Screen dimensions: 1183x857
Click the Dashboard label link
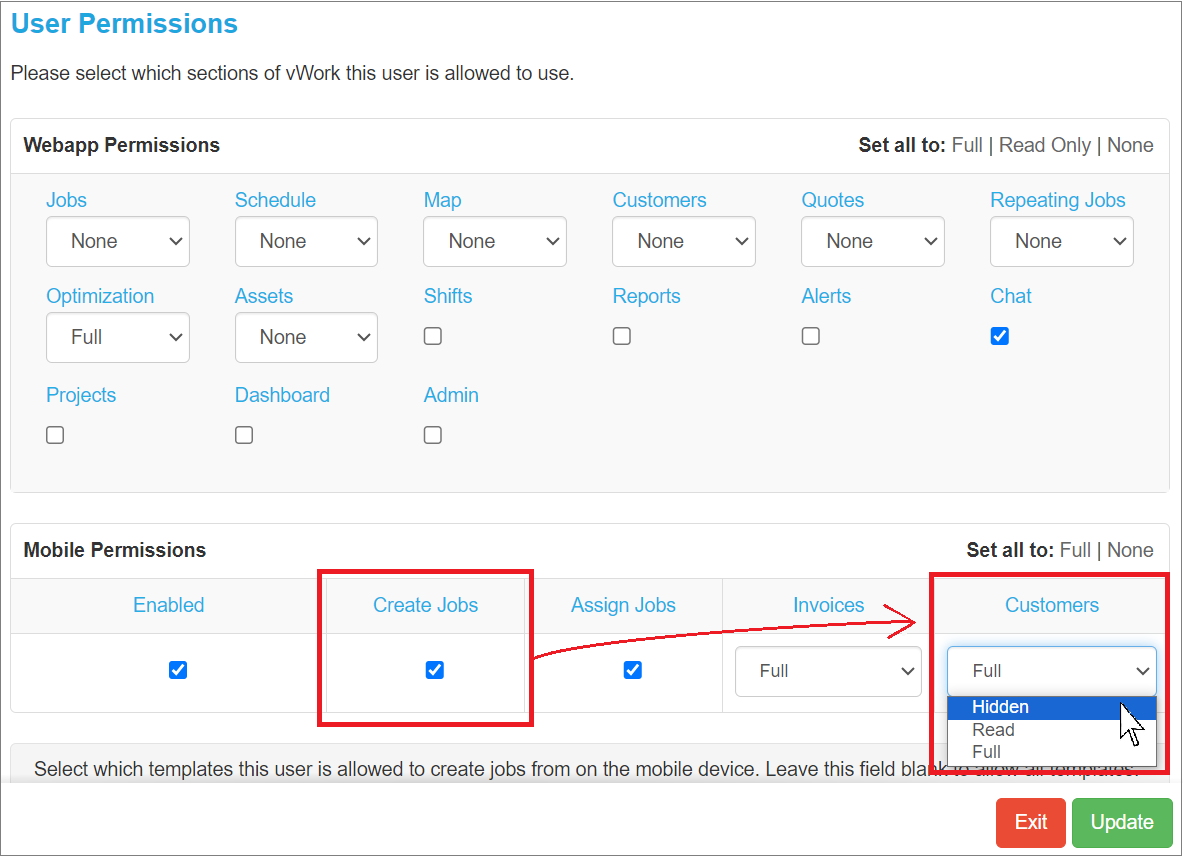tap(282, 395)
